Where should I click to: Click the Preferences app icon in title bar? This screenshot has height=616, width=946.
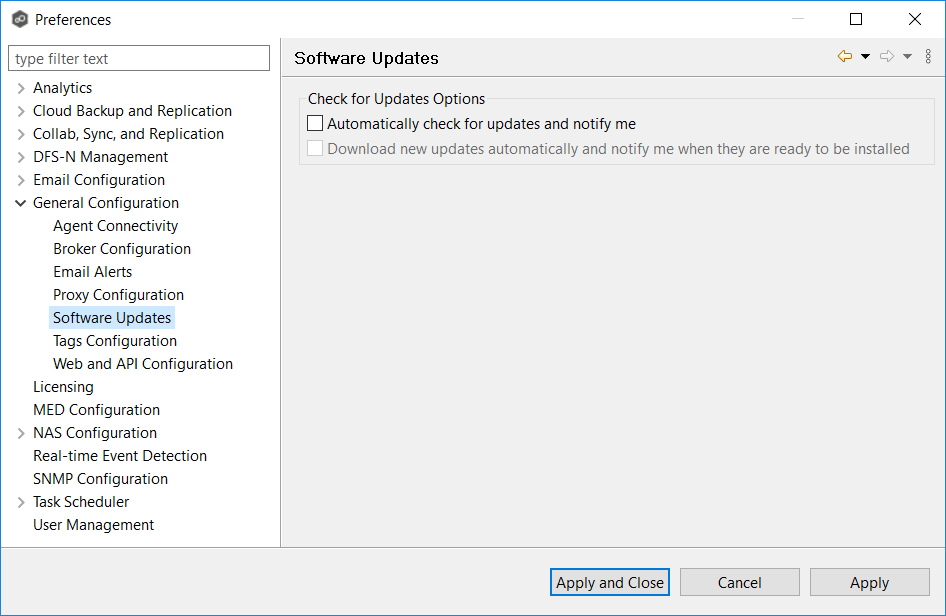click(19, 20)
